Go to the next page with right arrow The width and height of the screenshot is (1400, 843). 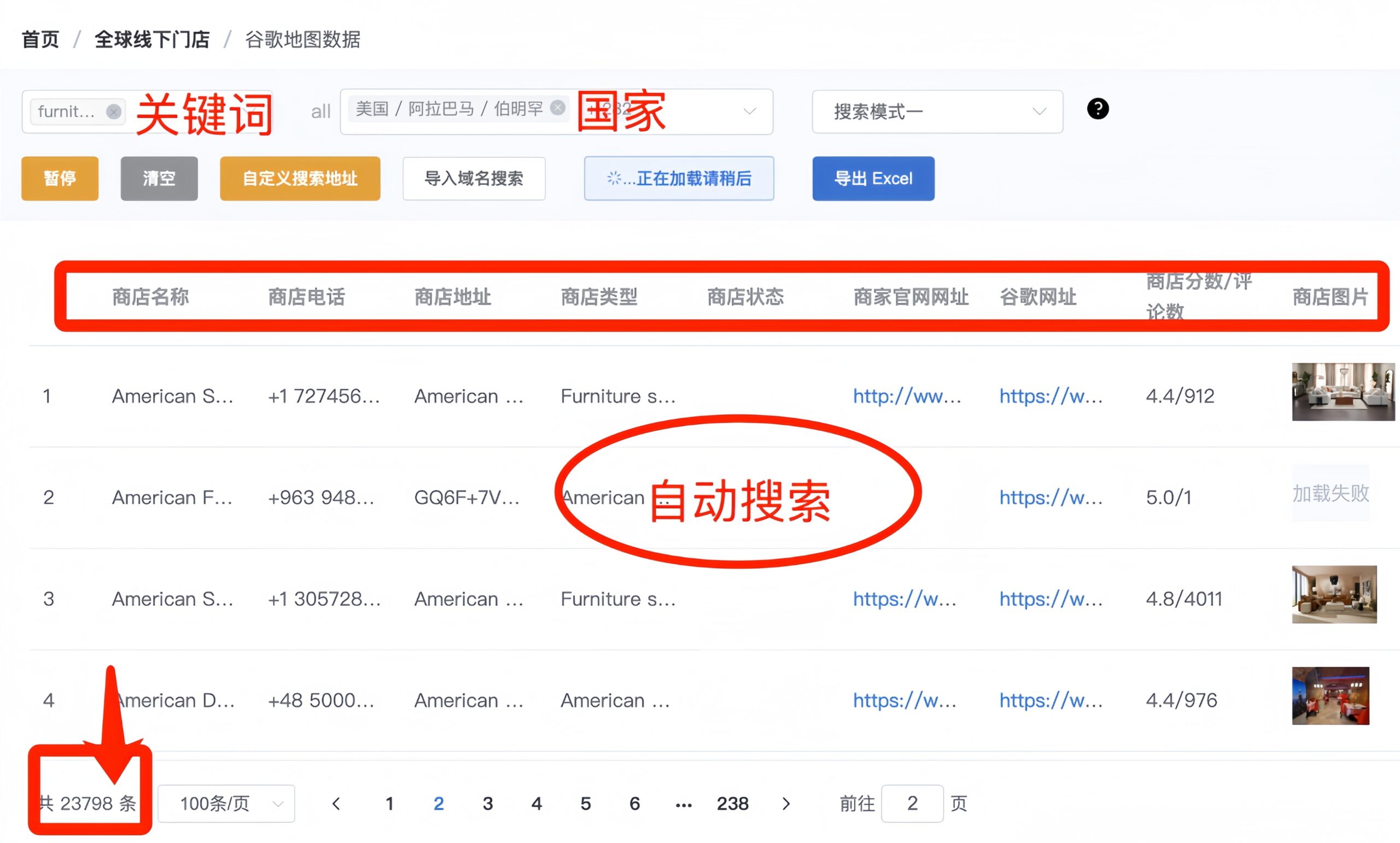786,803
